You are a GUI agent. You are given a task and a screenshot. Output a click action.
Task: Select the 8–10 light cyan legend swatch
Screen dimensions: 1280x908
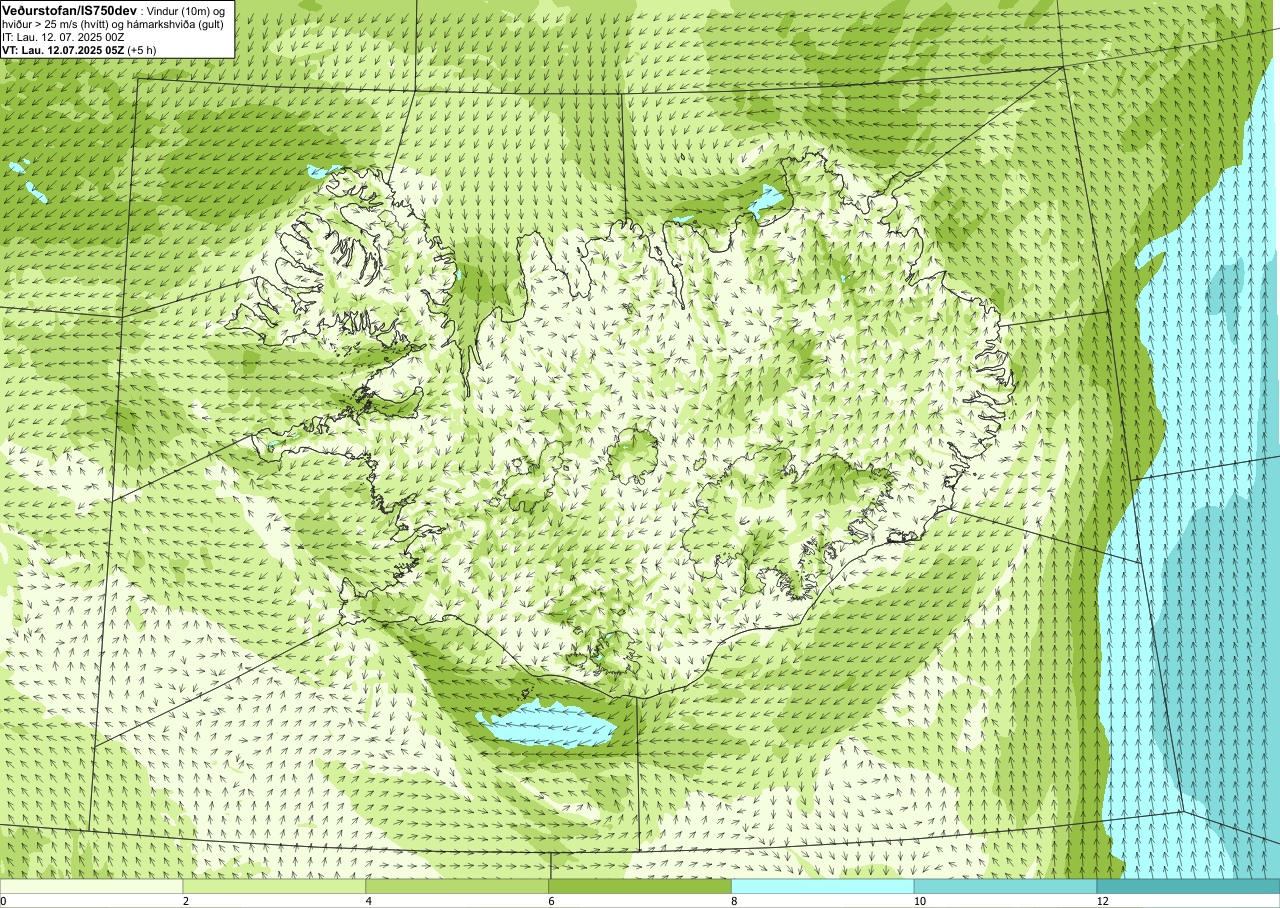[x=823, y=886]
